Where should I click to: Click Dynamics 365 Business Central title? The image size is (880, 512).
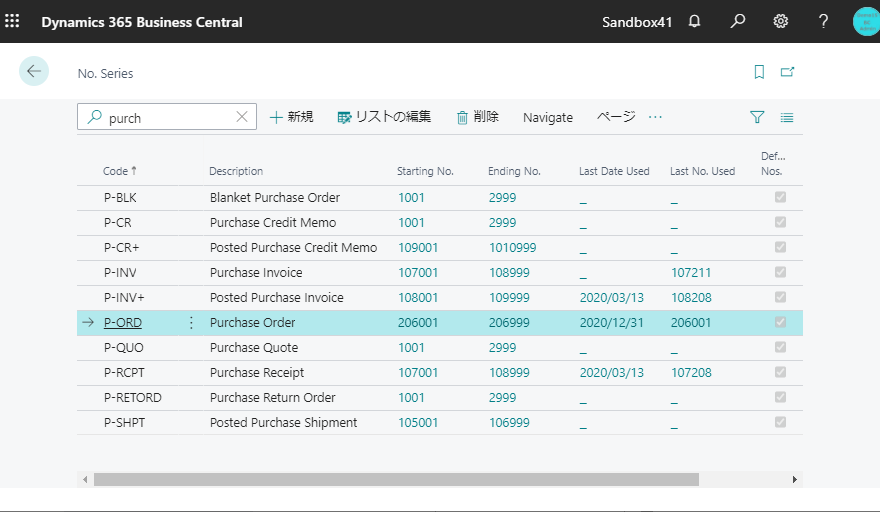(x=142, y=22)
